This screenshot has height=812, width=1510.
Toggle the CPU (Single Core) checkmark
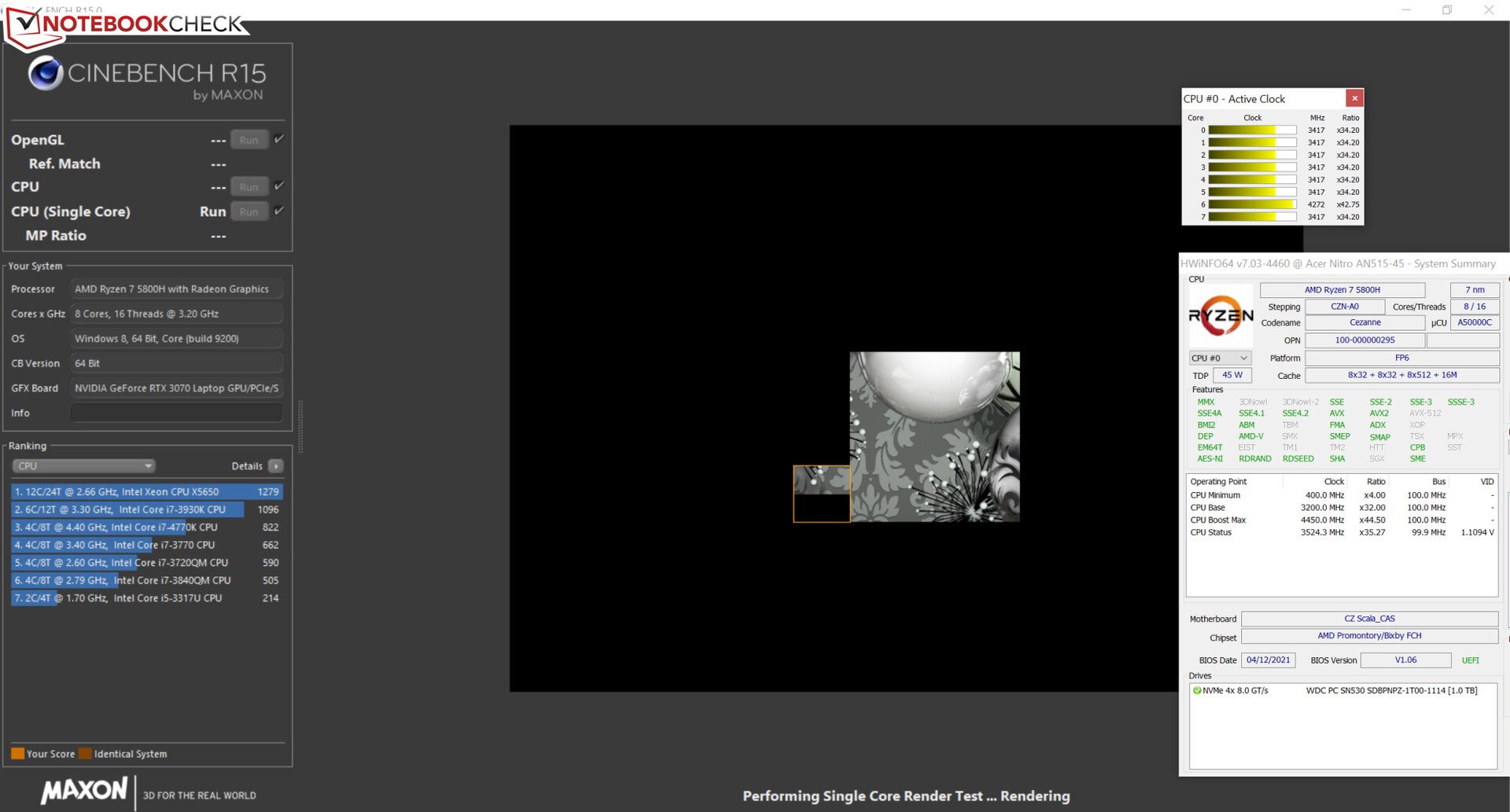coord(279,211)
